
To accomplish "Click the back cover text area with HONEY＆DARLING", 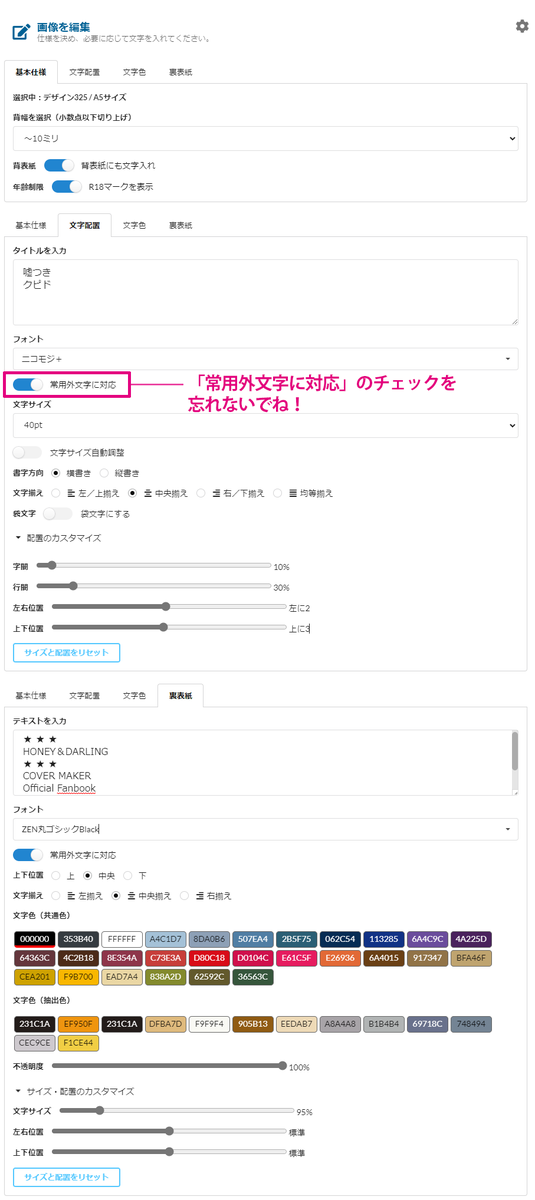I will pos(266,762).
